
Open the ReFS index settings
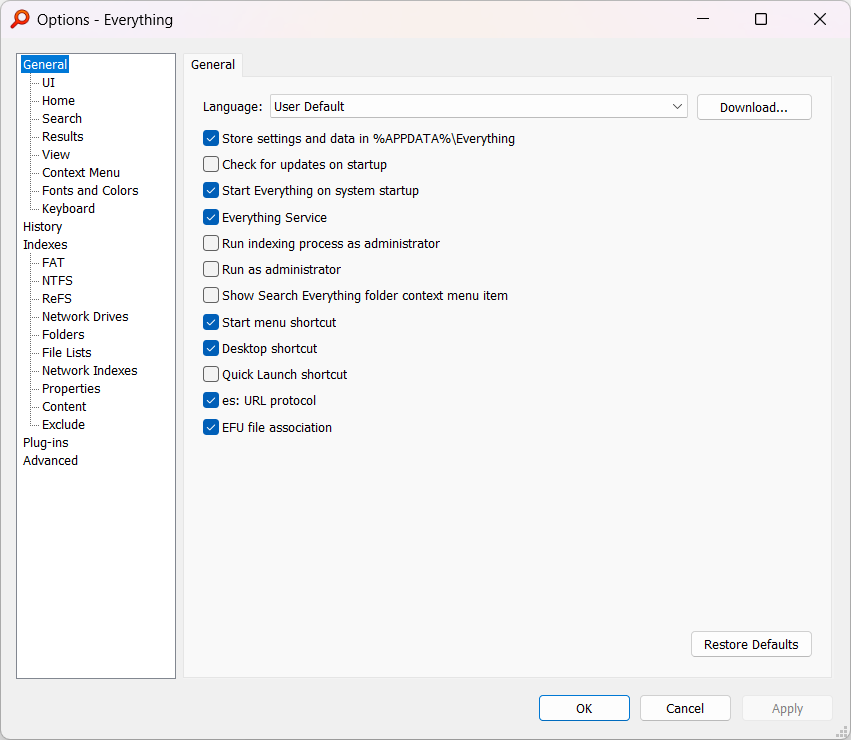pyautogui.click(x=56, y=298)
